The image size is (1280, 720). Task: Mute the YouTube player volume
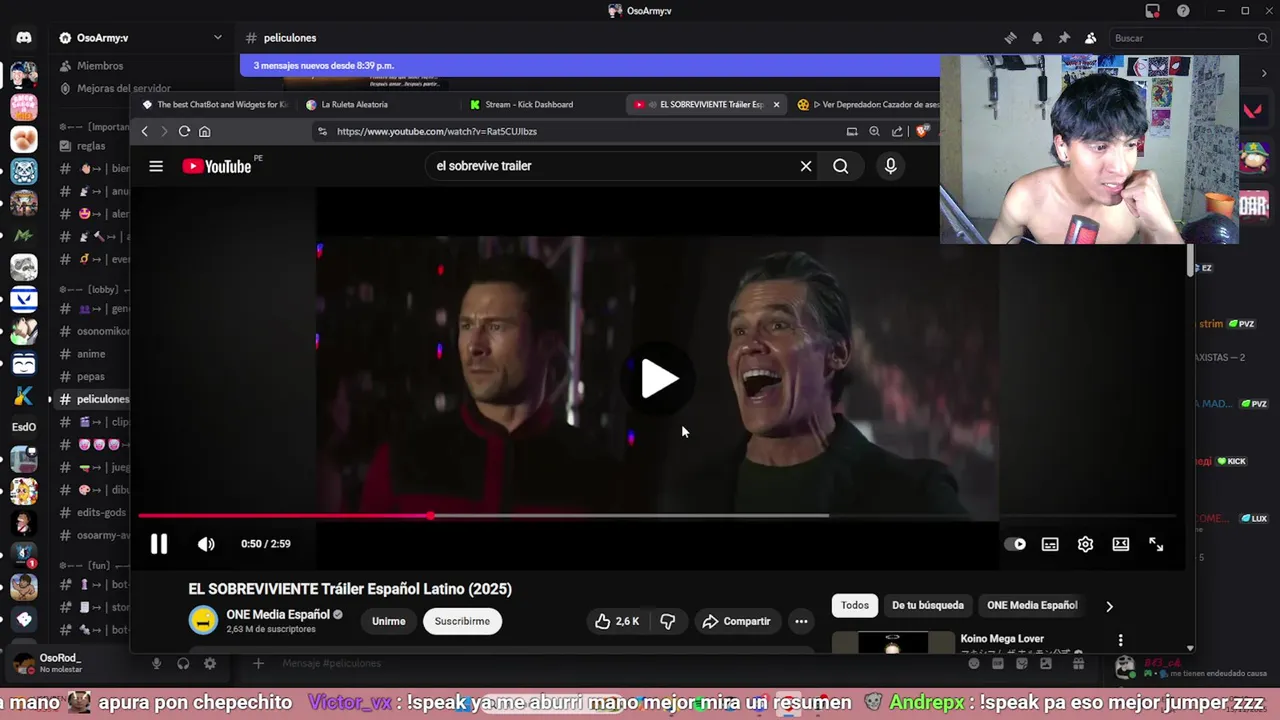[206, 544]
